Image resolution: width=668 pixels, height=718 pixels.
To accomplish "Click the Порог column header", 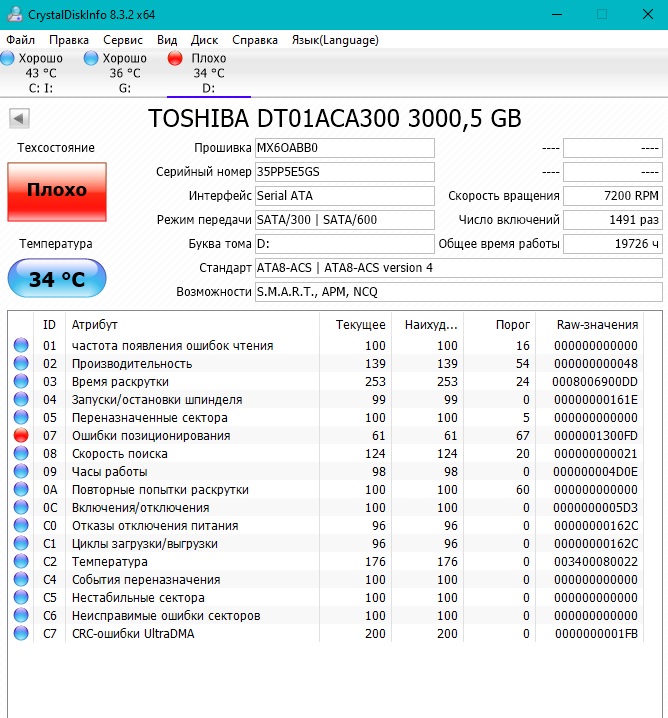I will tap(500, 325).
